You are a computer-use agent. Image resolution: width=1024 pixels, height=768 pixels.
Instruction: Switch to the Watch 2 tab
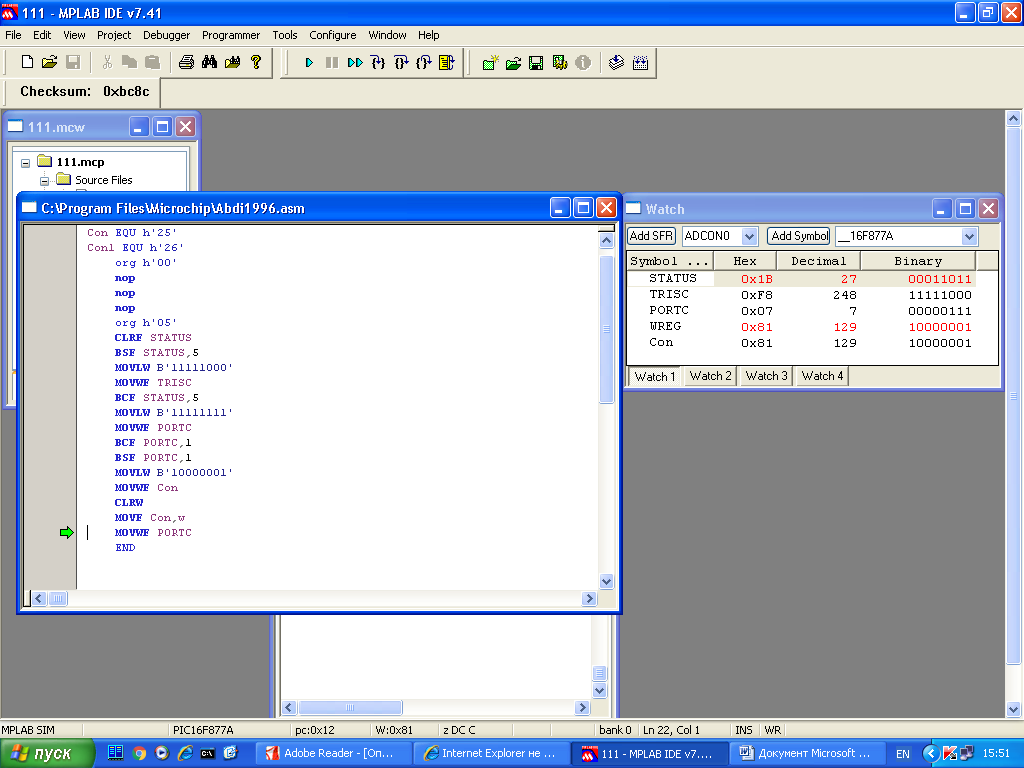point(711,376)
